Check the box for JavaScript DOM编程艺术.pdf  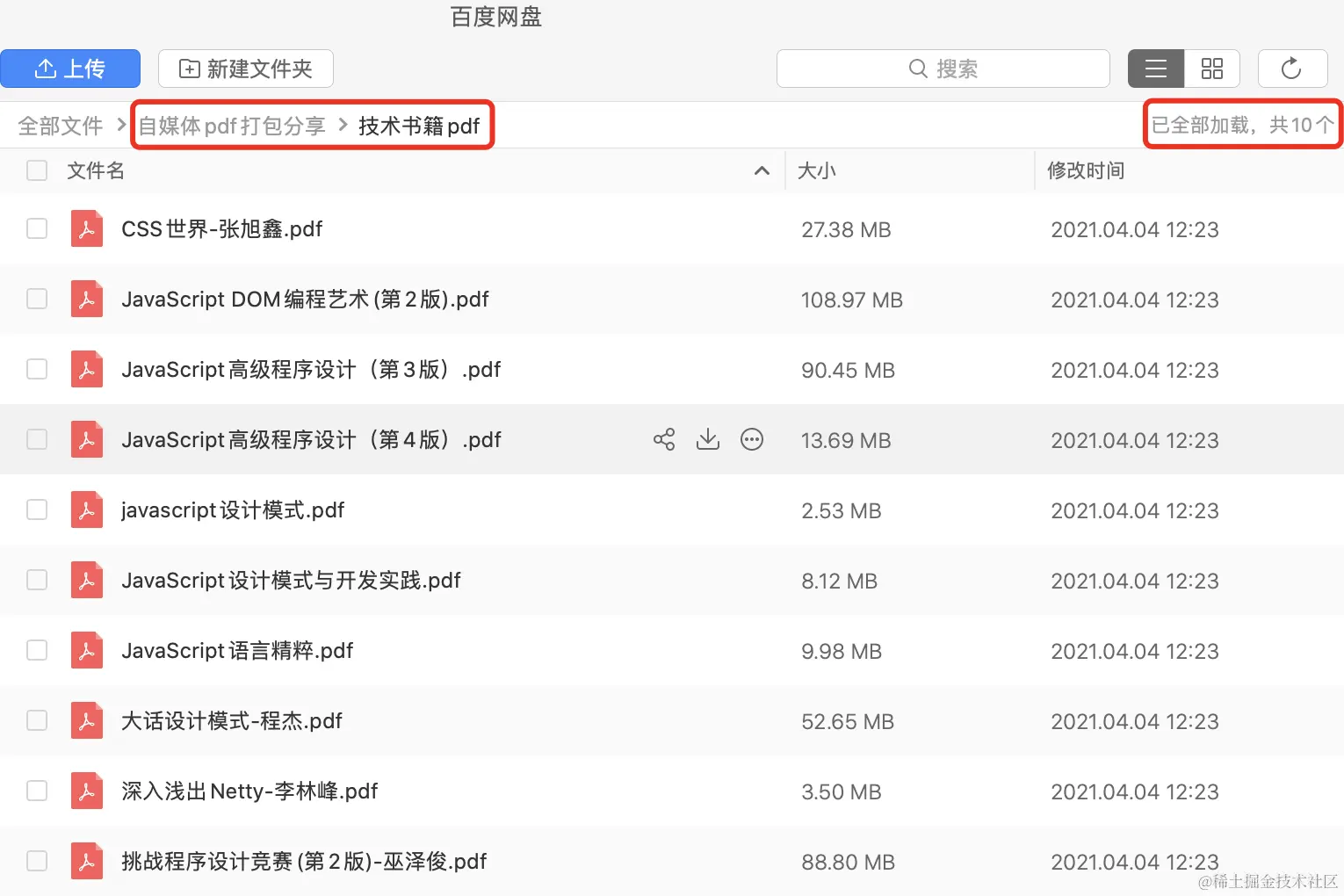point(37,299)
